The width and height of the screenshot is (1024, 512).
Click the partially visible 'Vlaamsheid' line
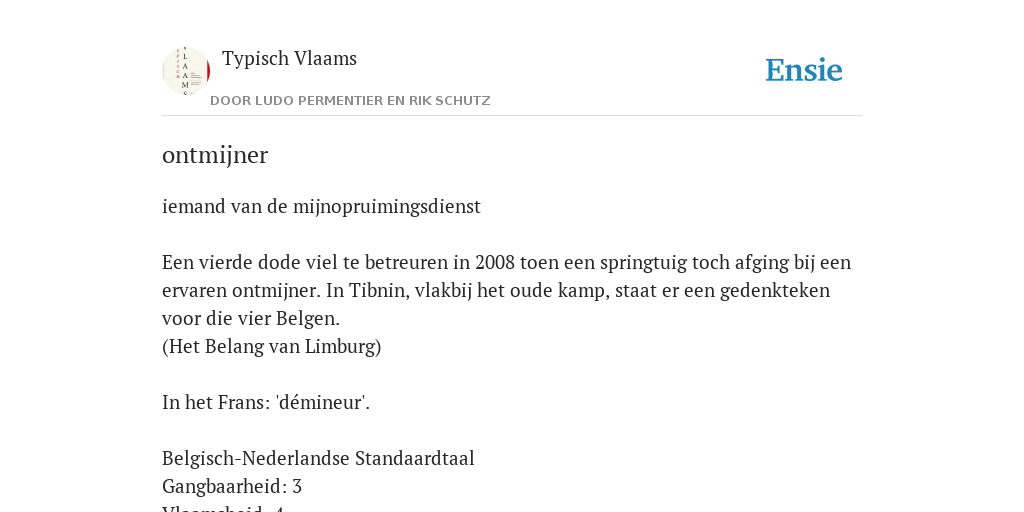pyautogui.click(x=223, y=509)
